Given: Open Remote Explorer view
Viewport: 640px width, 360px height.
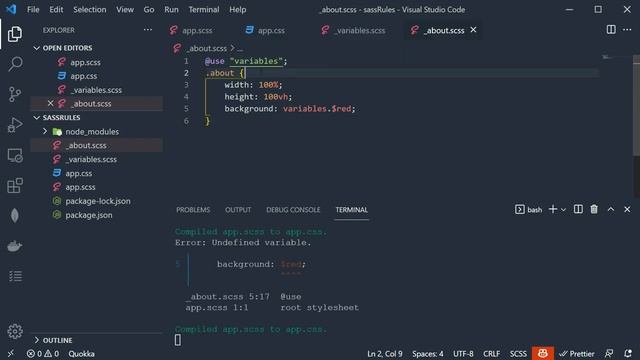Looking at the screenshot, I should click(x=15, y=155).
